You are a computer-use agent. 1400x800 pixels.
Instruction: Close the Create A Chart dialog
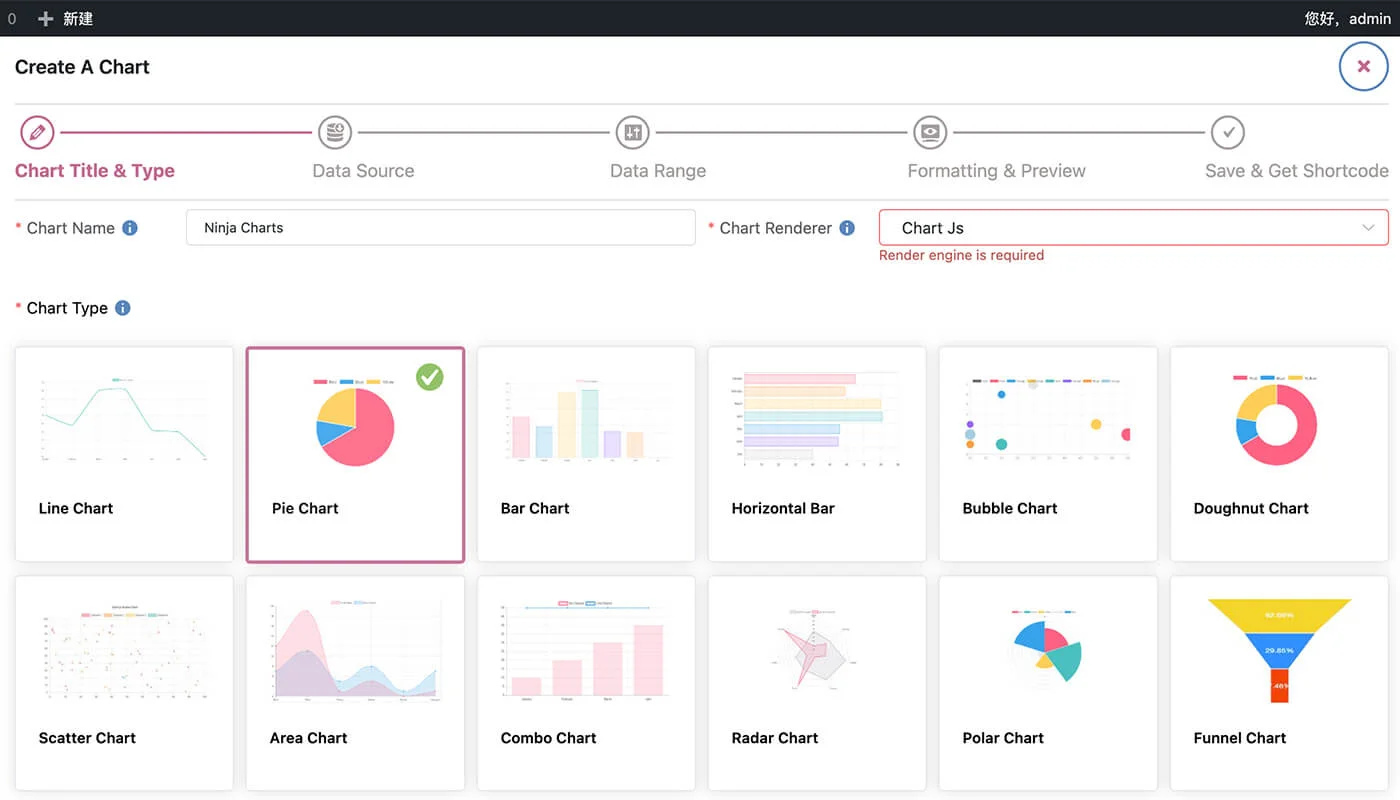[x=1363, y=67]
